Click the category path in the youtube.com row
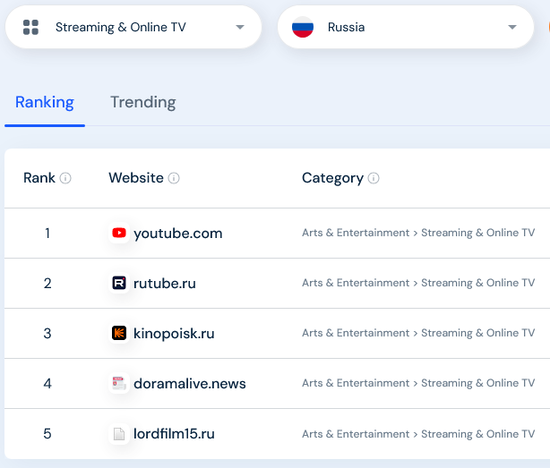The image size is (550, 468). click(418, 233)
